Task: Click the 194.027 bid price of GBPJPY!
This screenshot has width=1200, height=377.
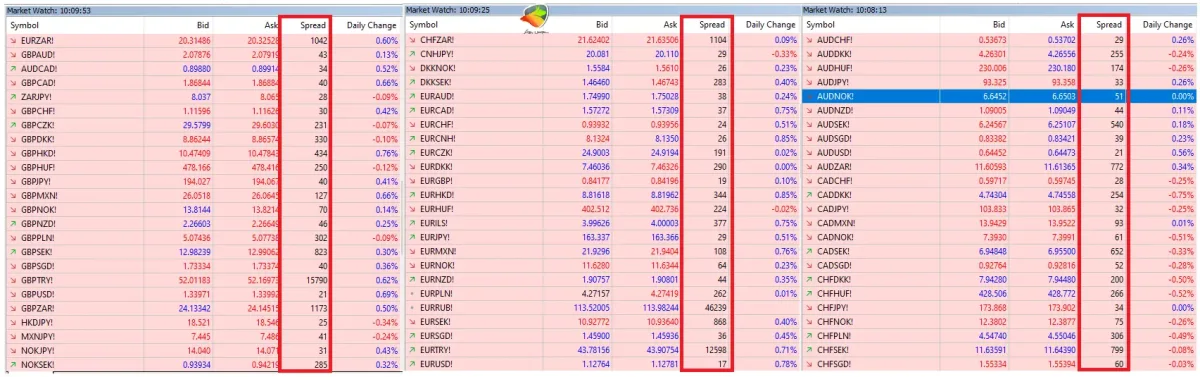Action: 195,182
